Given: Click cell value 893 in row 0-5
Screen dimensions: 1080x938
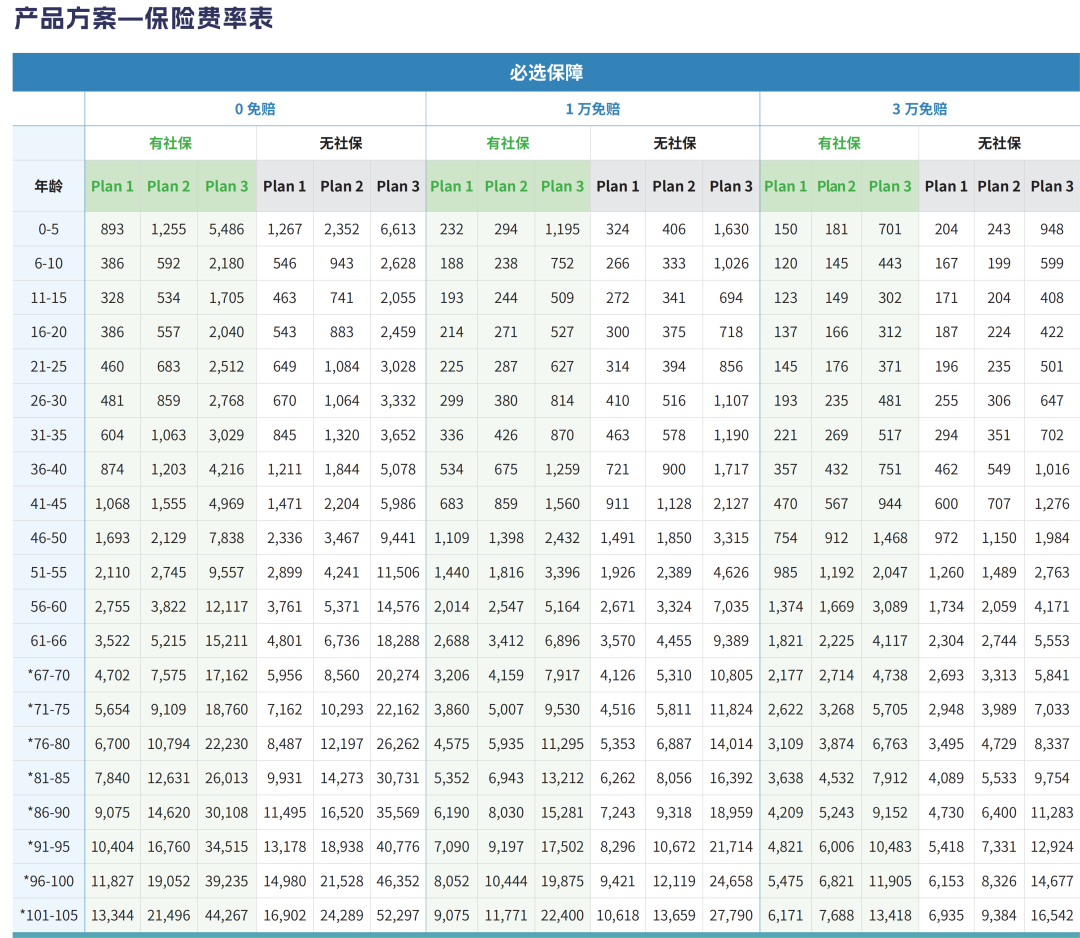Looking at the screenshot, I should tap(112, 229).
